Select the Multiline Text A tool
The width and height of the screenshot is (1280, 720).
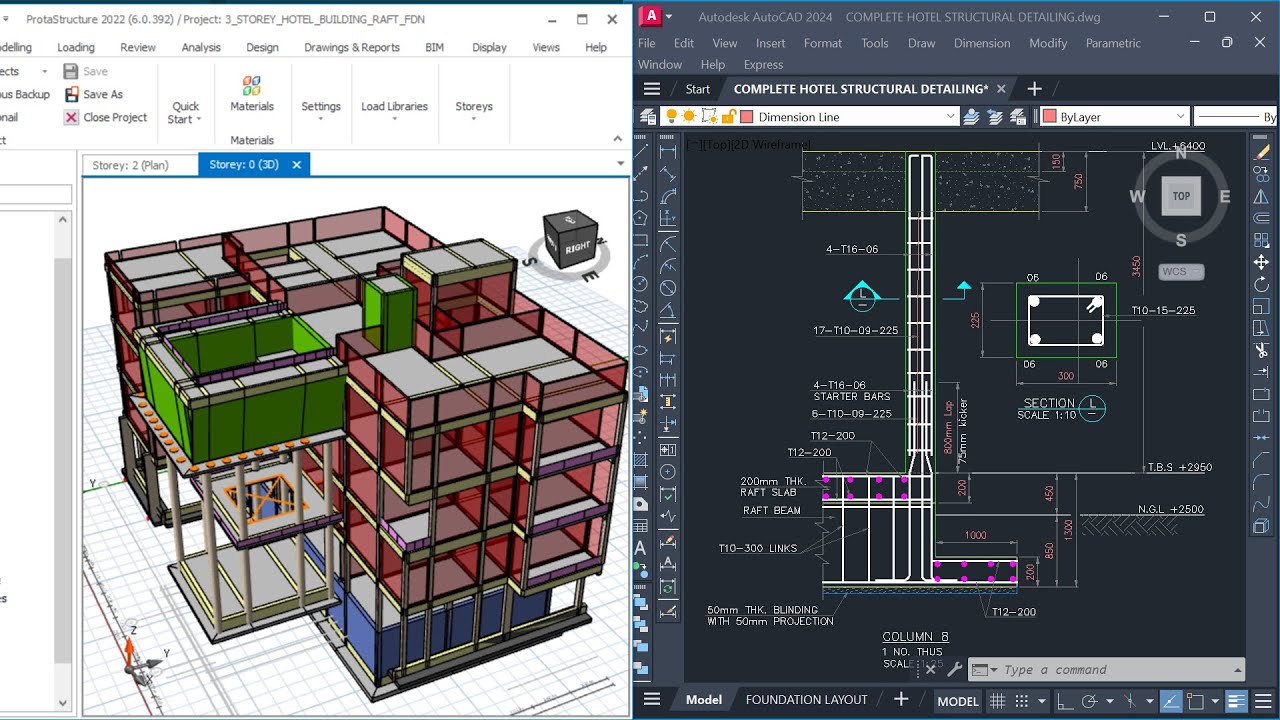tap(641, 547)
